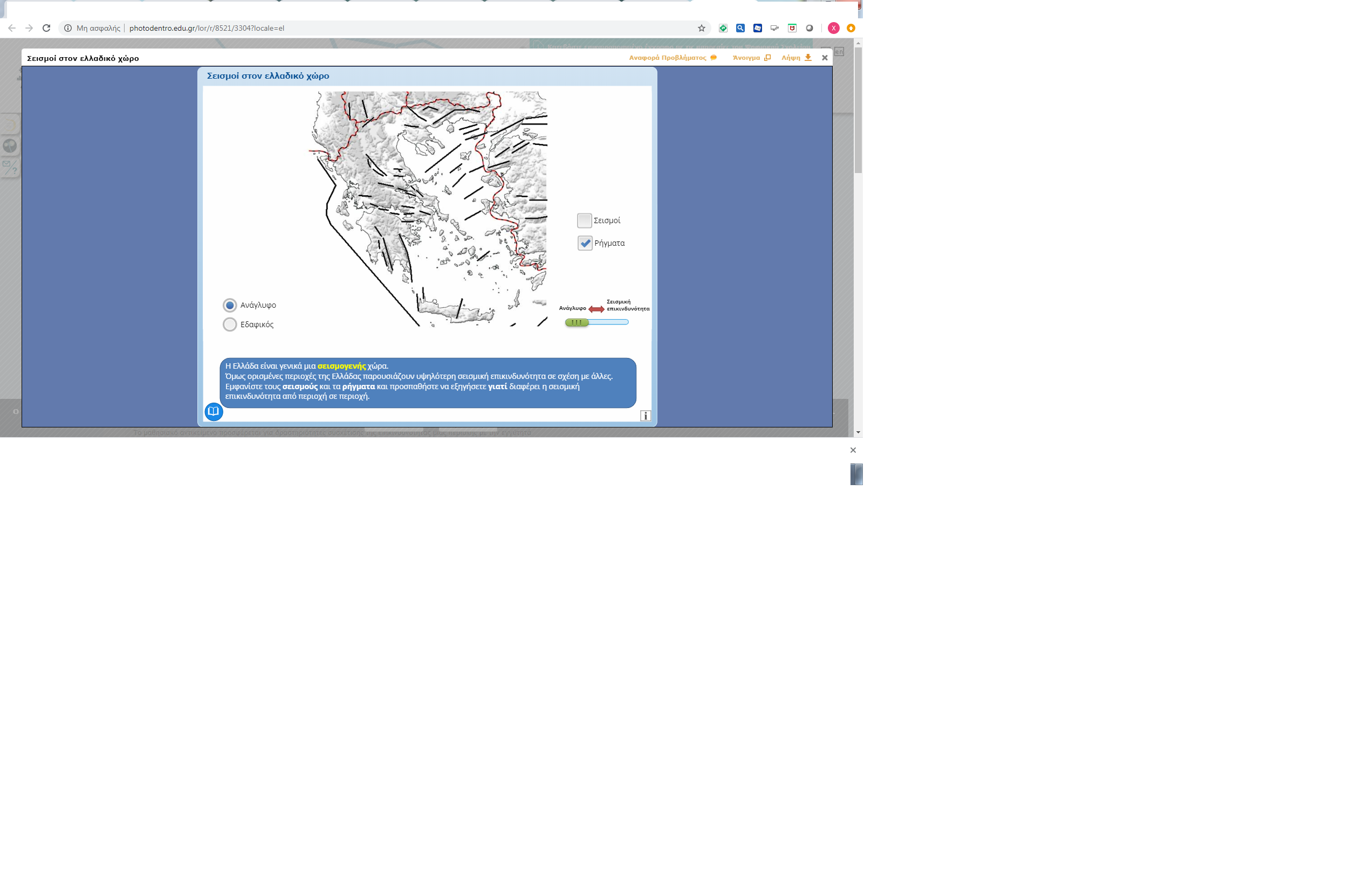Bookmark page with the star icon
The width and height of the screenshot is (1372, 884).
701,28
